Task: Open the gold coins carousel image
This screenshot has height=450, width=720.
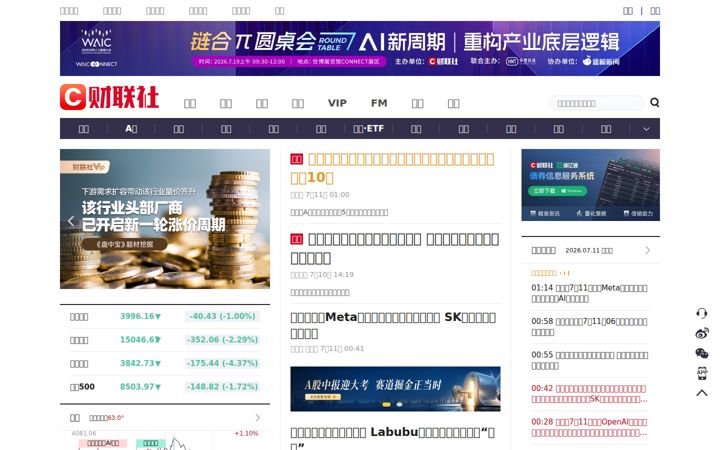Action: tap(165, 219)
